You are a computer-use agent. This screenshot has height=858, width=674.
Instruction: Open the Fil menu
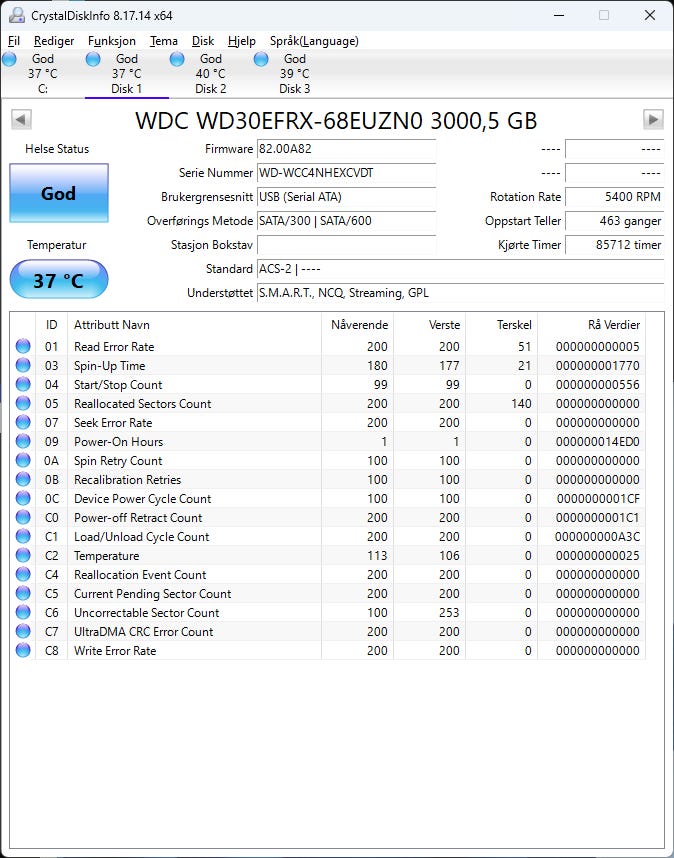click(x=14, y=41)
